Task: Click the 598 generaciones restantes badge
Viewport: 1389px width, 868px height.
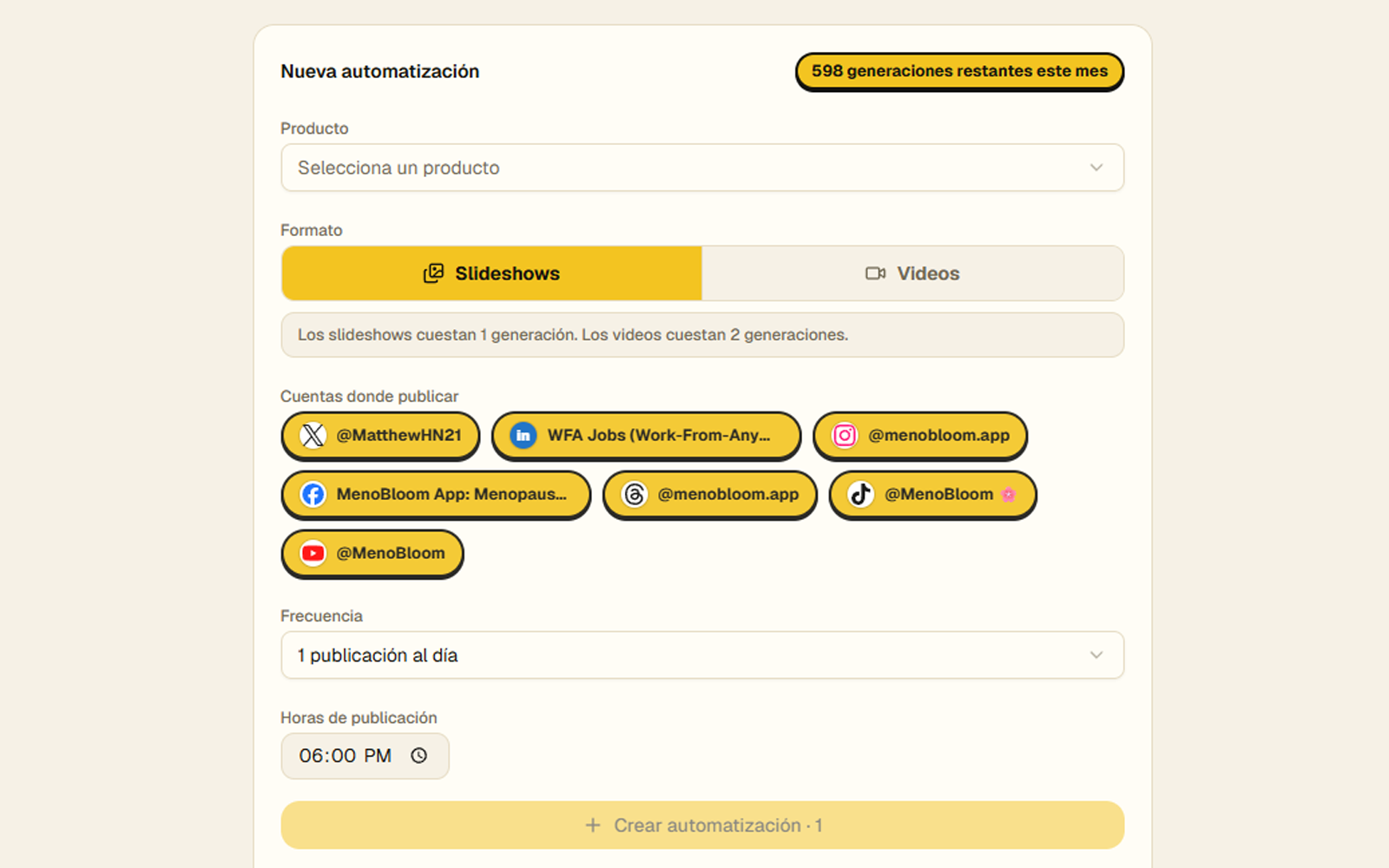Action: tap(959, 71)
